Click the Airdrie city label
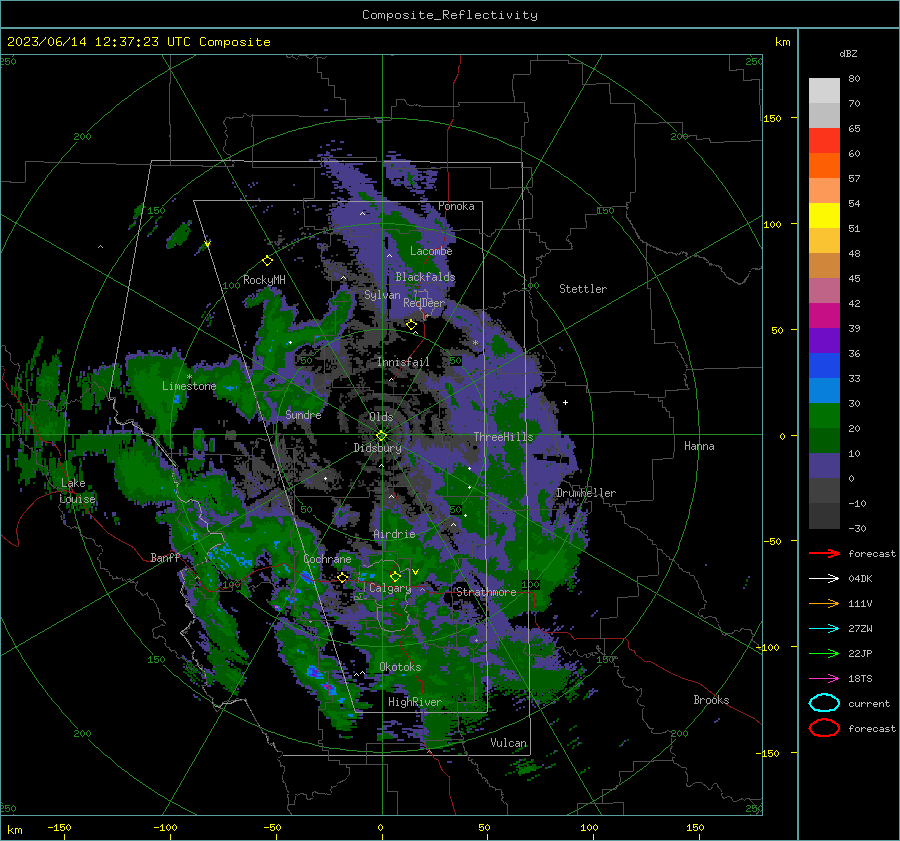The image size is (900, 841). click(394, 534)
